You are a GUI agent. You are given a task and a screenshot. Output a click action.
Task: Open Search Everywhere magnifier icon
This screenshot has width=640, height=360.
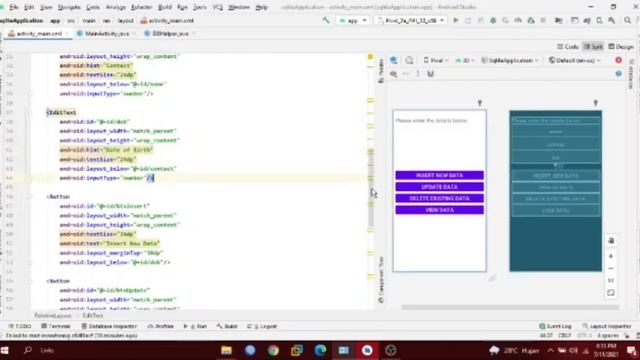pos(627,20)
